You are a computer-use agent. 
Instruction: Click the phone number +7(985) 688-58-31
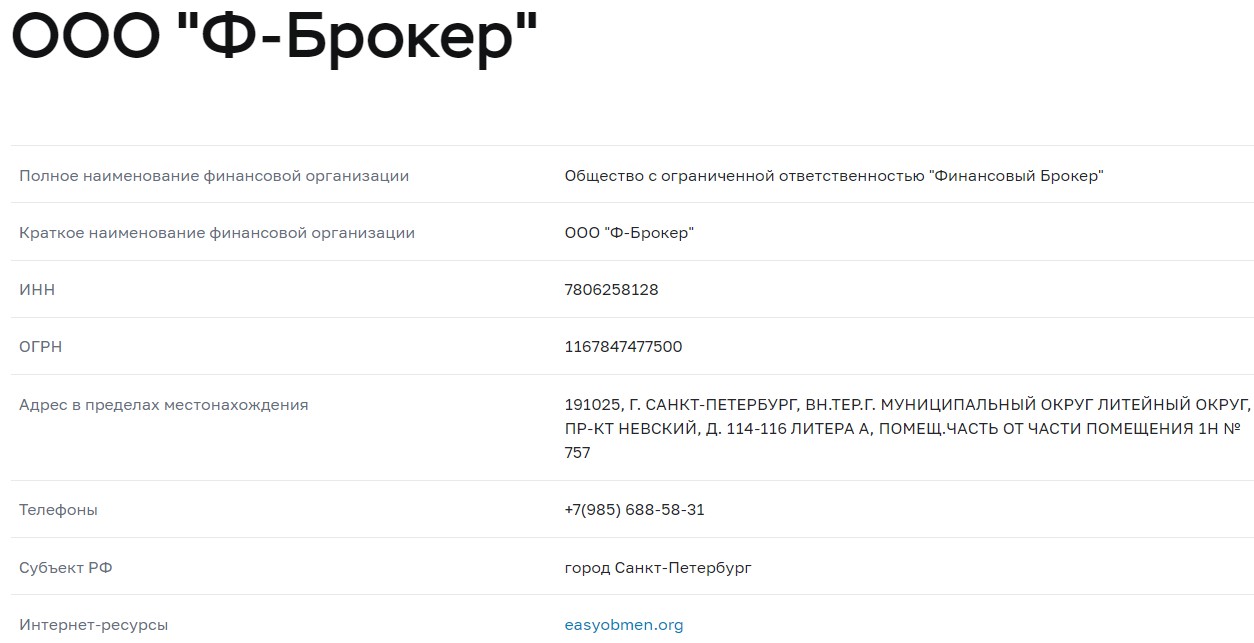pyautogui.click(x=634, y=510)
